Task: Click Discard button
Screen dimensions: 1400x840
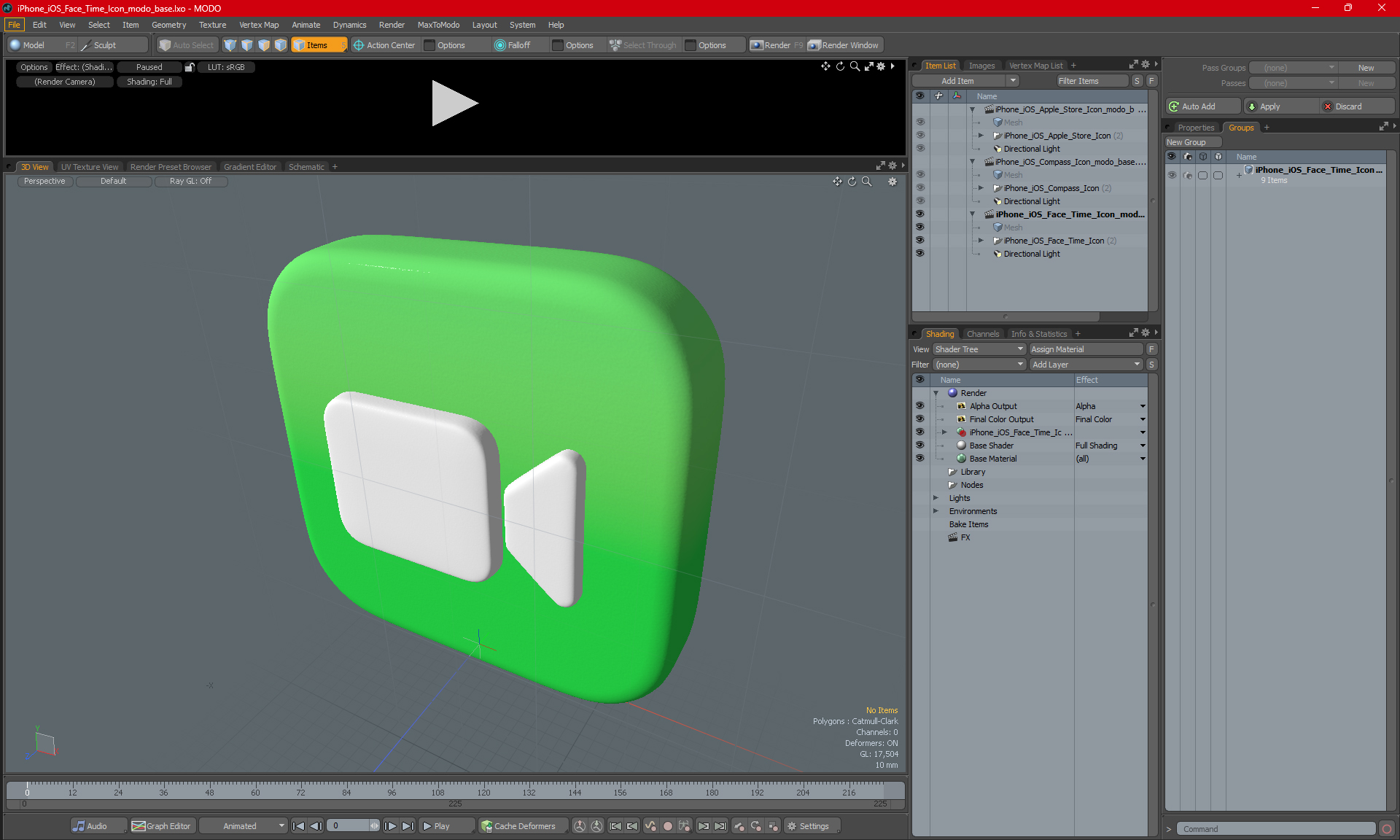Action: tap(1357, 106)
